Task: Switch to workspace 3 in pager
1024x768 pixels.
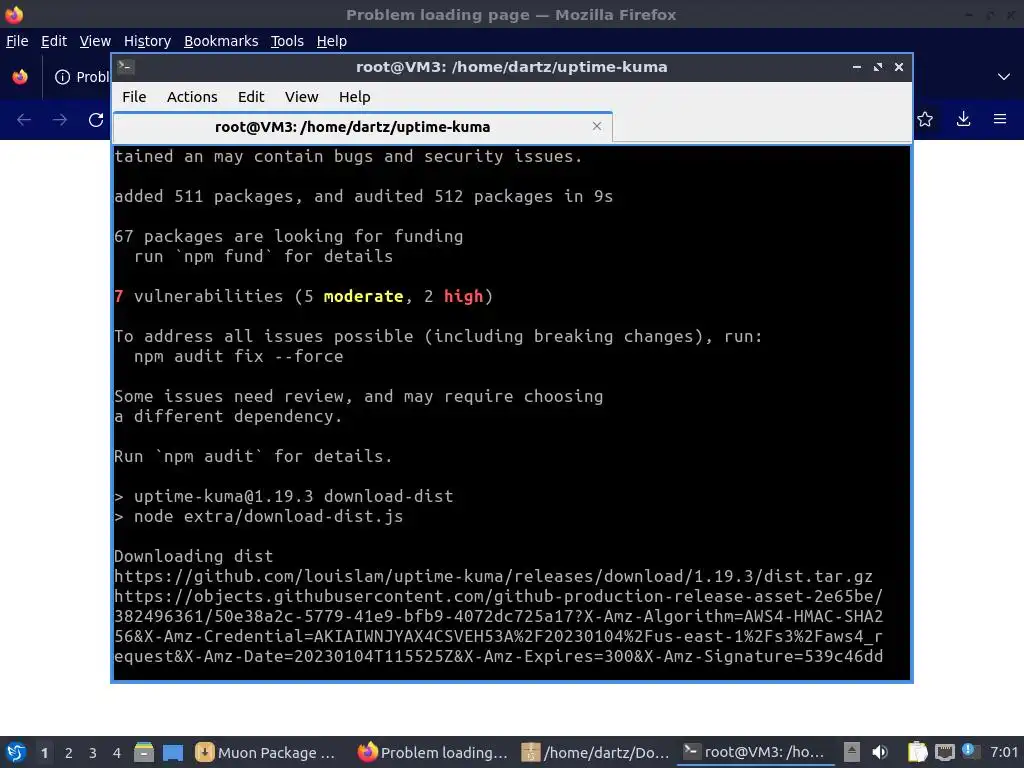Action: [x=93, y=753]
